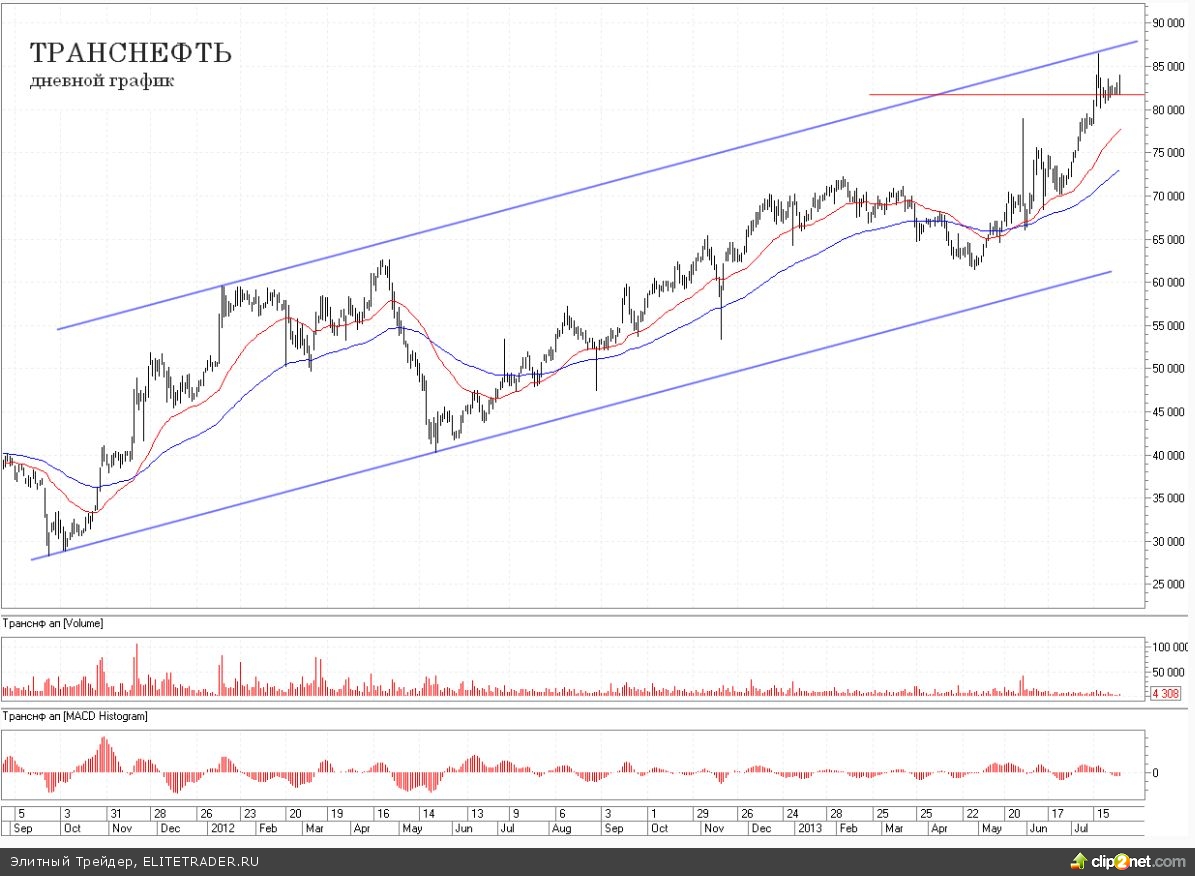Jump to the 2013 year marker
This screenshot has height=876, width=1195.
809,829
